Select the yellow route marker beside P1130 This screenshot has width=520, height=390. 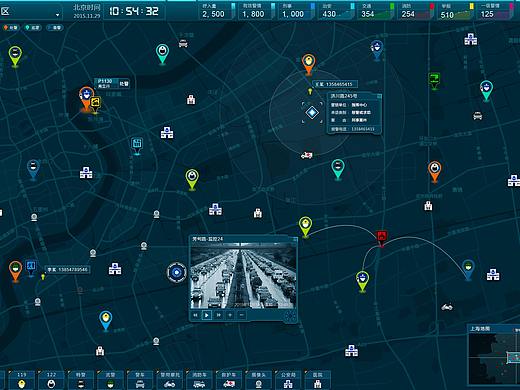click(96, 104)
